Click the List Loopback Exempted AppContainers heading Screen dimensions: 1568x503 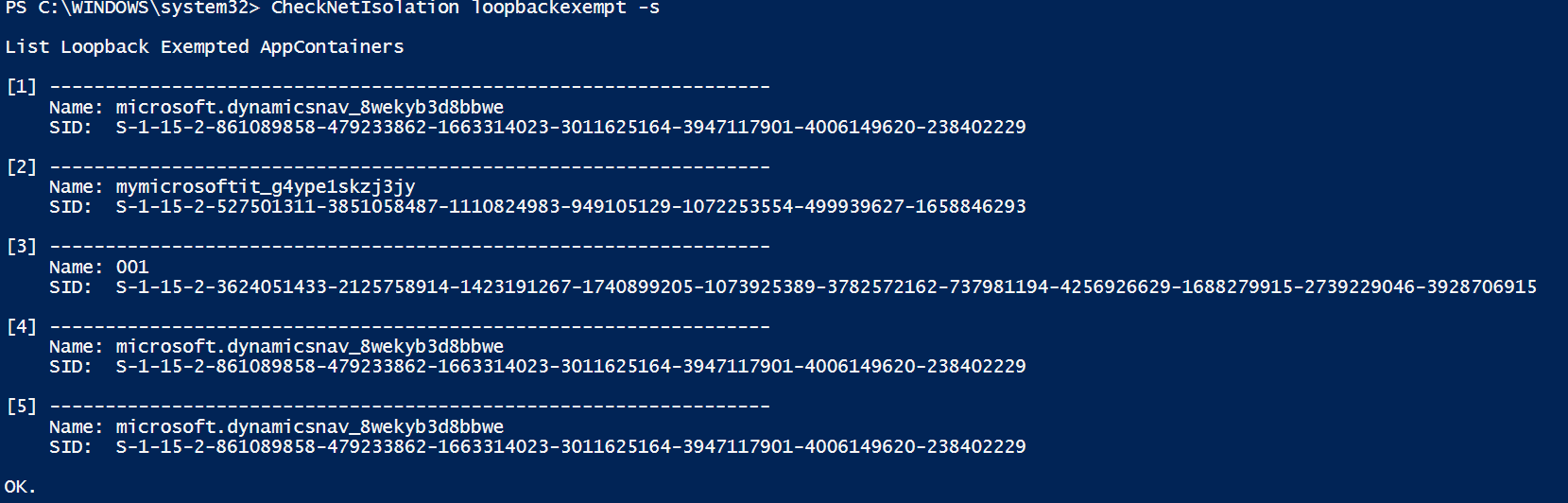[204, 47]
